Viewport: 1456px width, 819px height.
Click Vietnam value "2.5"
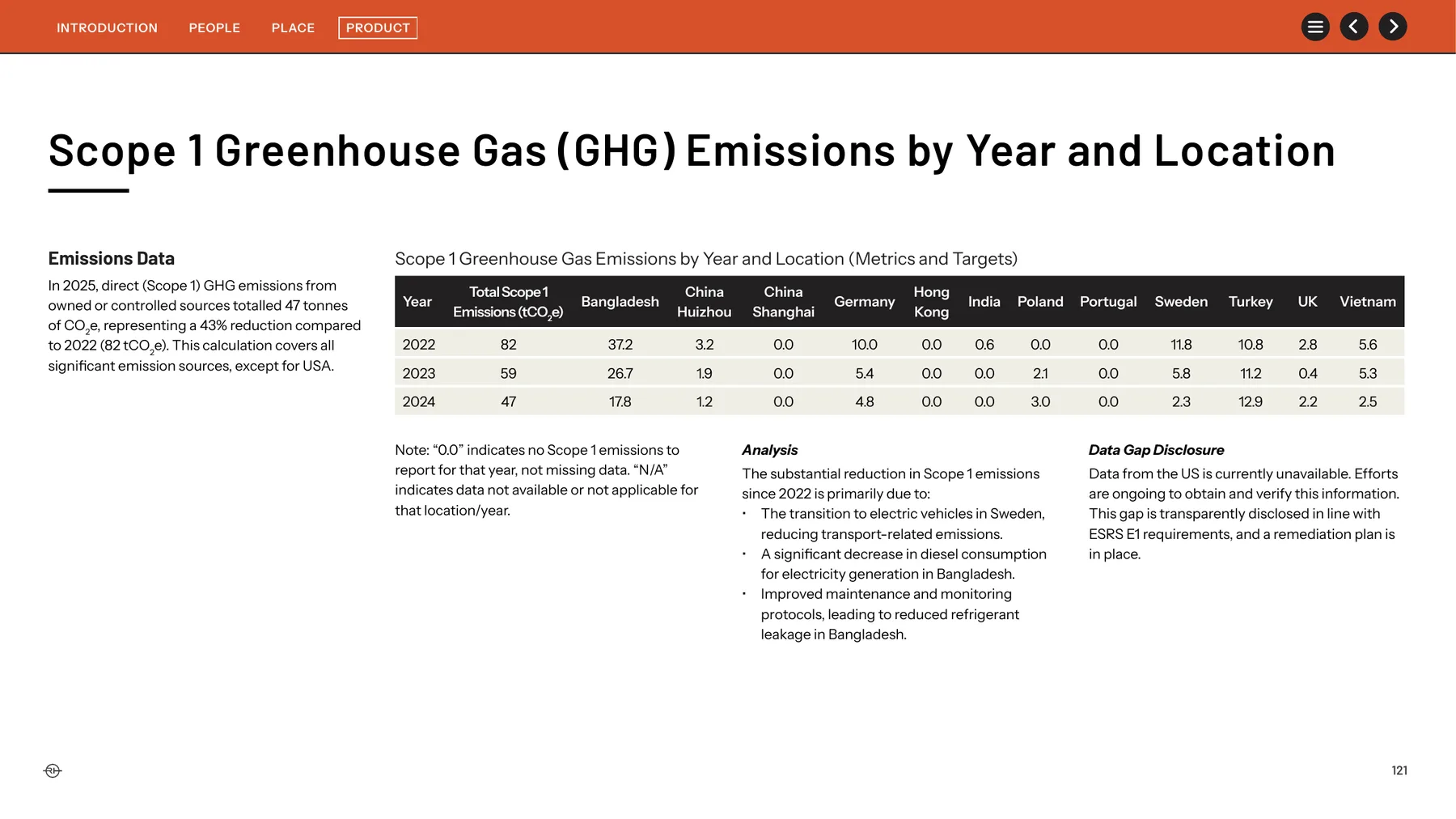(1368, 402)
